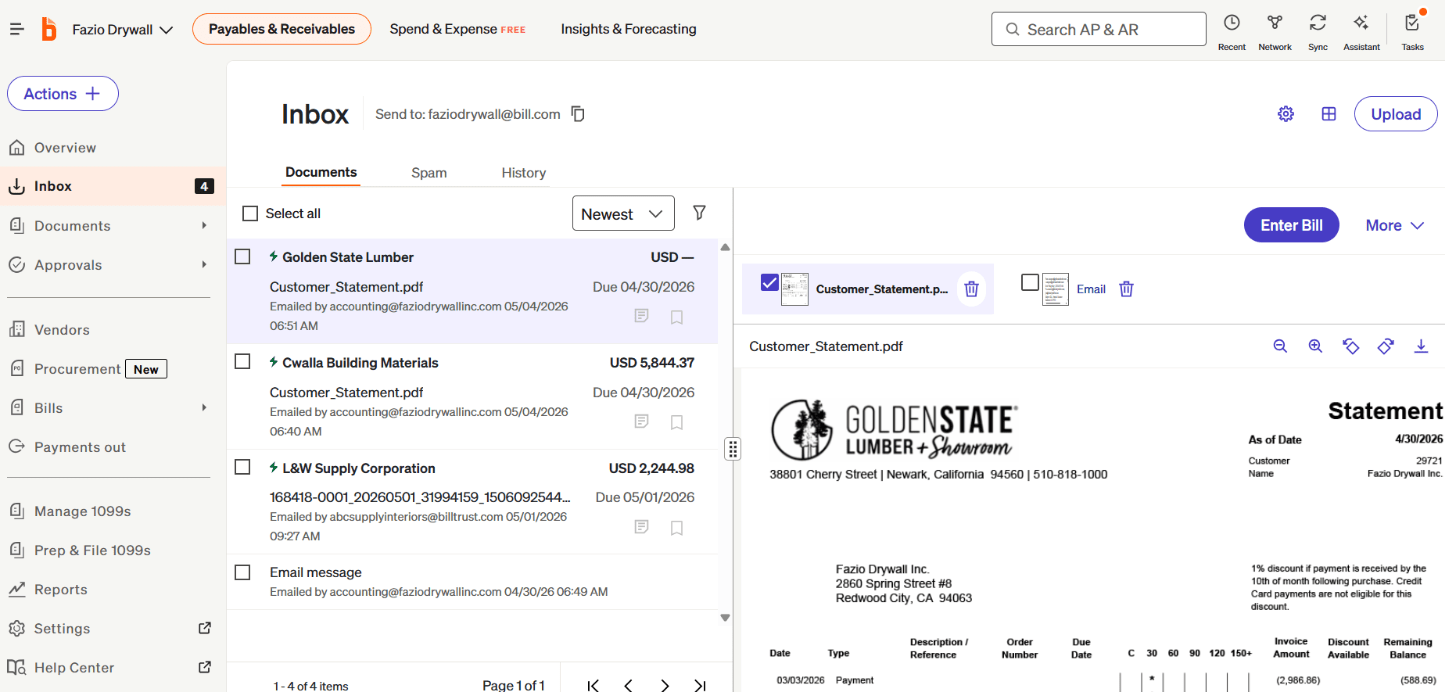
Task: Switch to grid view icon
Action: (1329, 114)
